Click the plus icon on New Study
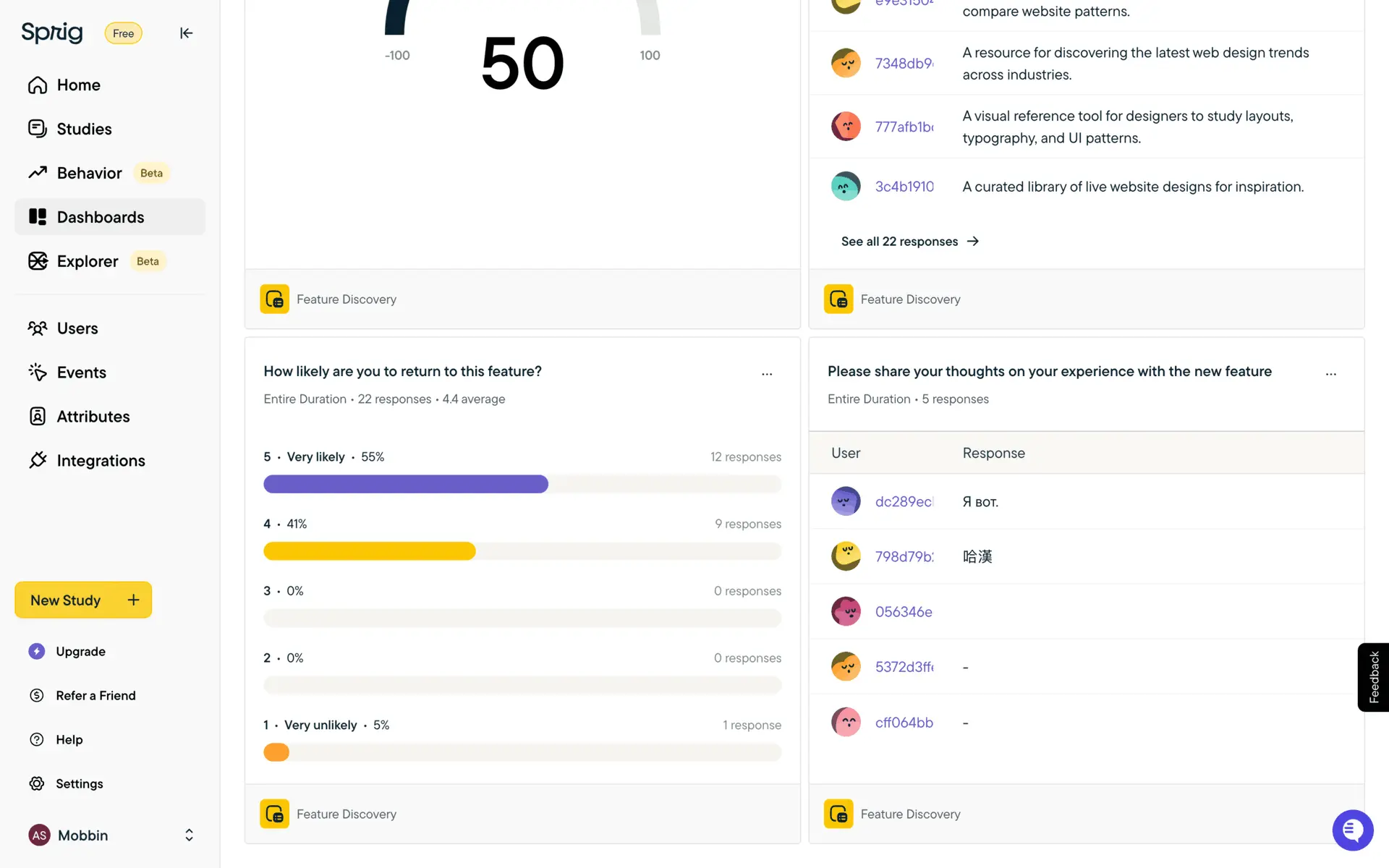This screenshot has width=1389, height=868. click(133, 600)
